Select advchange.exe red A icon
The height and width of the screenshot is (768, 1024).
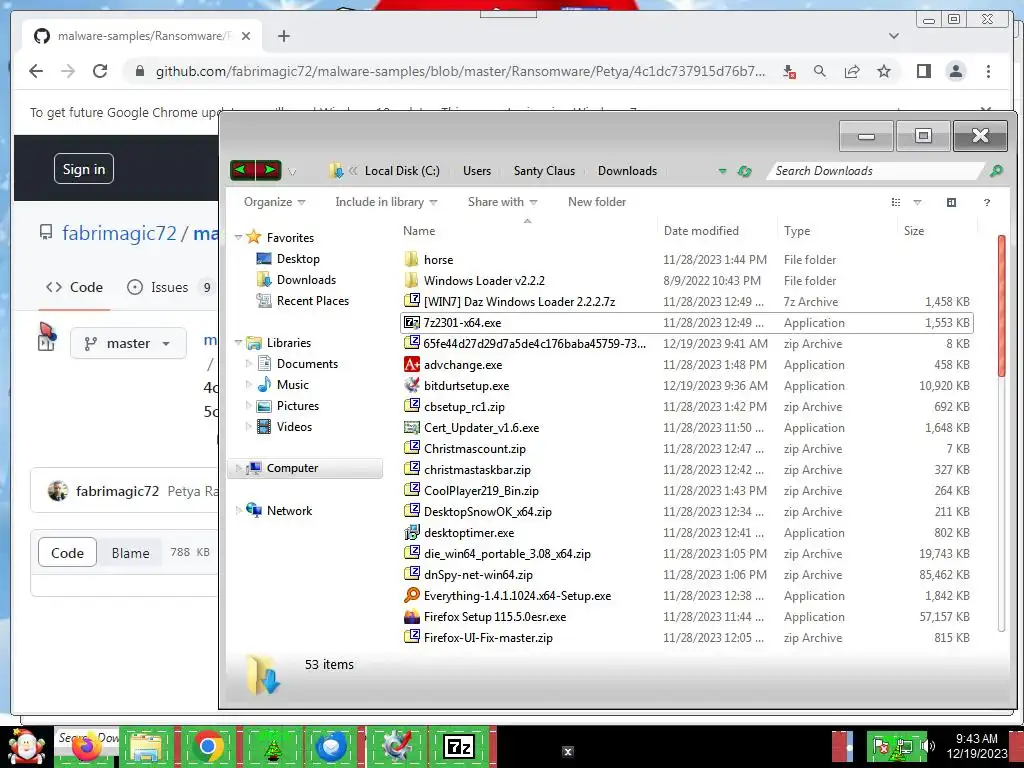[x=411, y=364]
